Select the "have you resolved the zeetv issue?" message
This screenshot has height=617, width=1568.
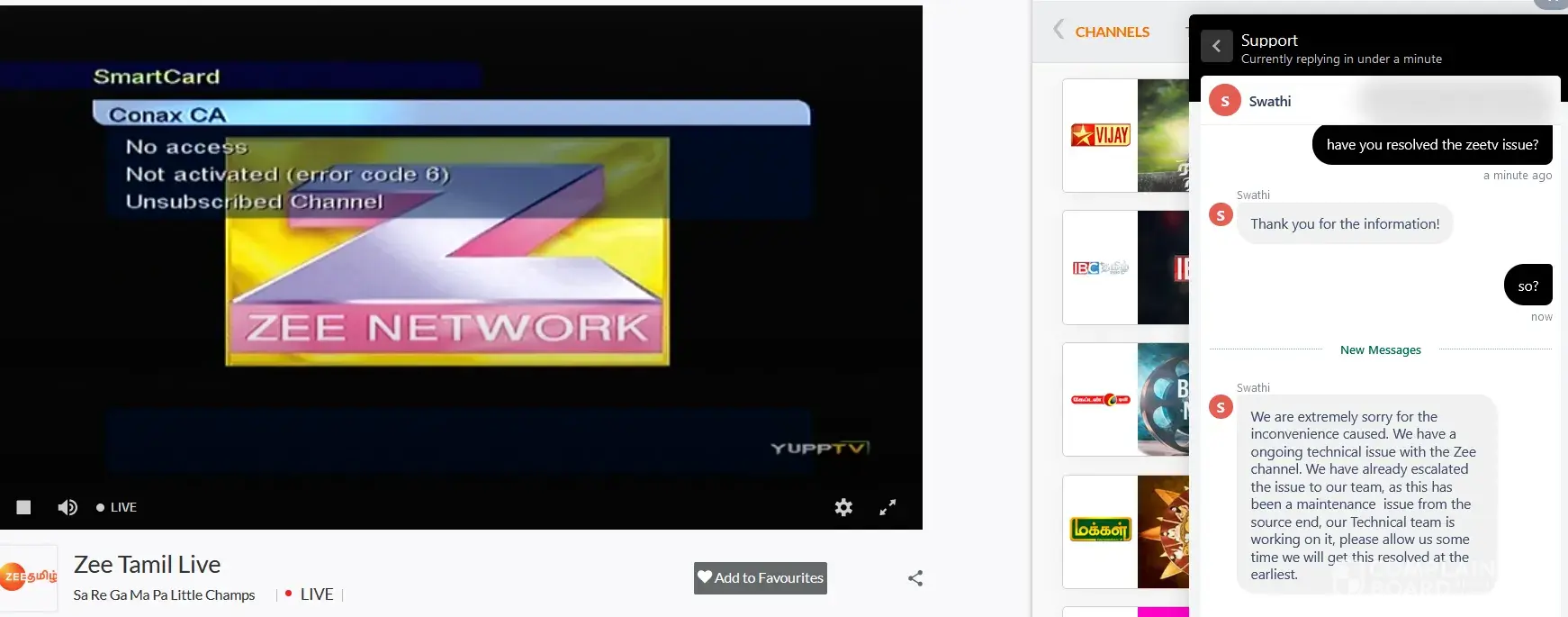(x=1432, y=145)
